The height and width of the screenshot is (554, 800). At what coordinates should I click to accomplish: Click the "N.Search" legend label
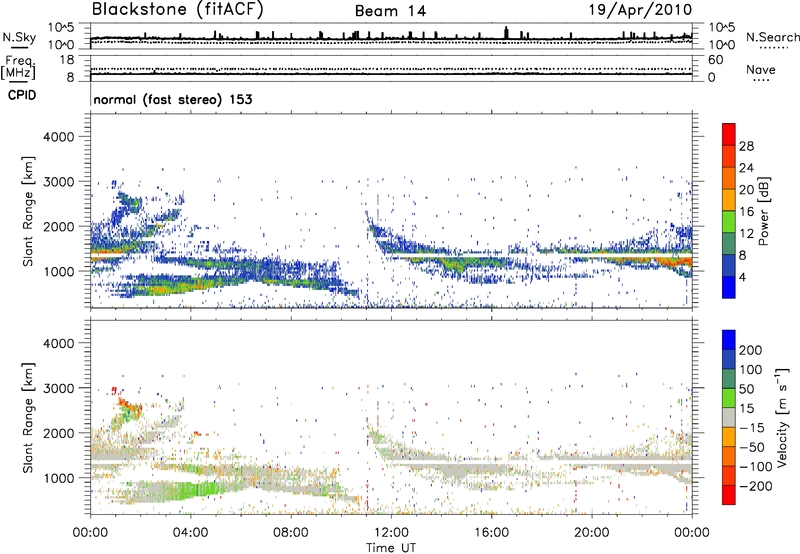[x=772, y=37]
